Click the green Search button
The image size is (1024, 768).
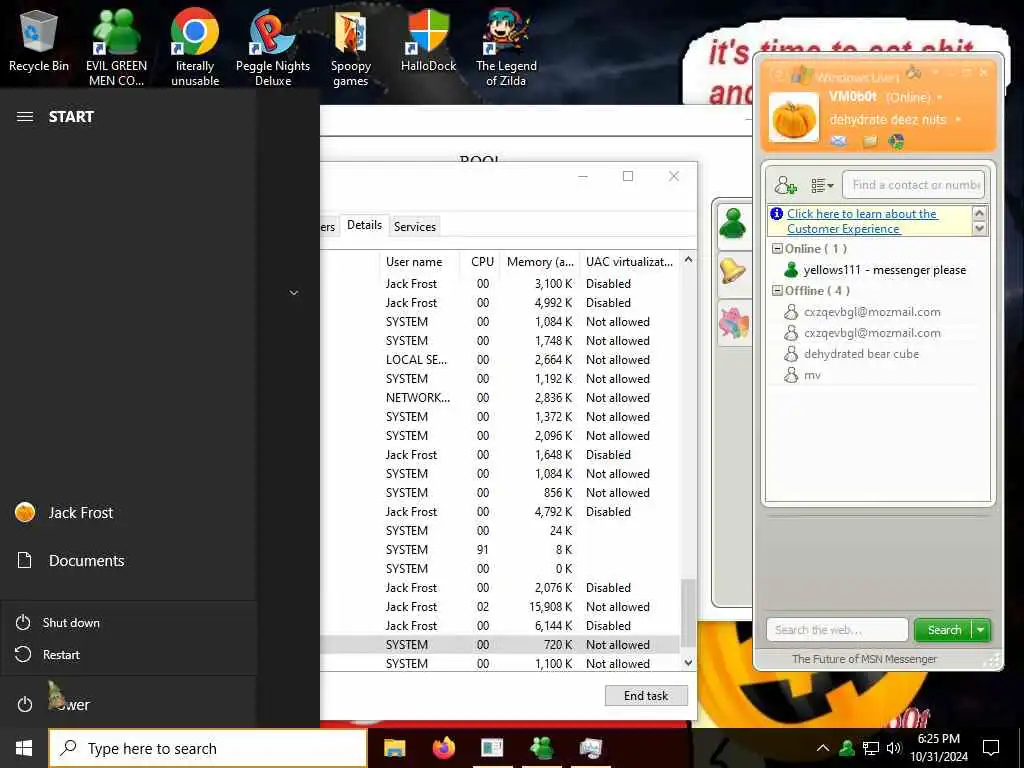pyautogui.click(x=944, y=630)
